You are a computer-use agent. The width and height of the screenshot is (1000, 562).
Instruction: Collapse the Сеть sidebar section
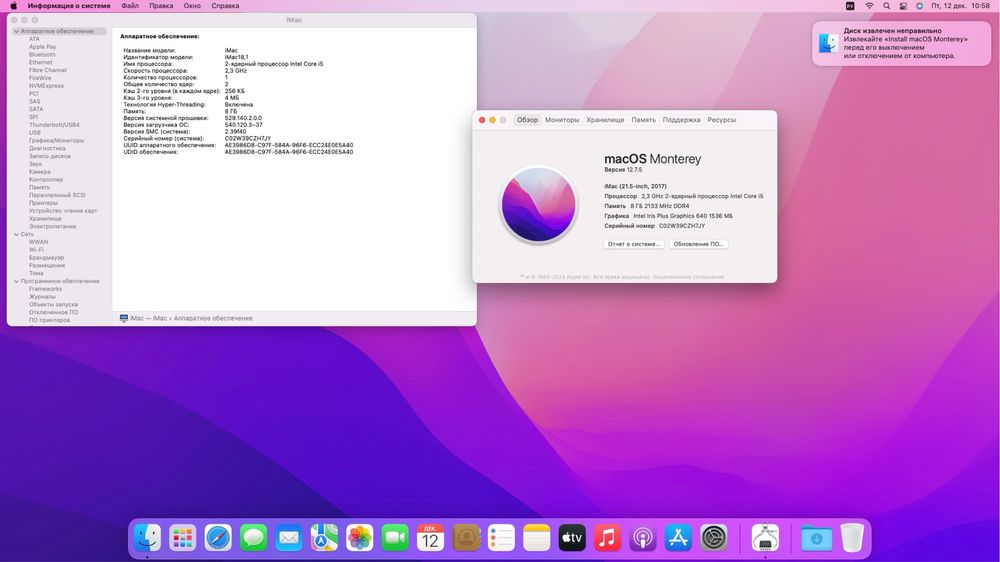[16, 234]
